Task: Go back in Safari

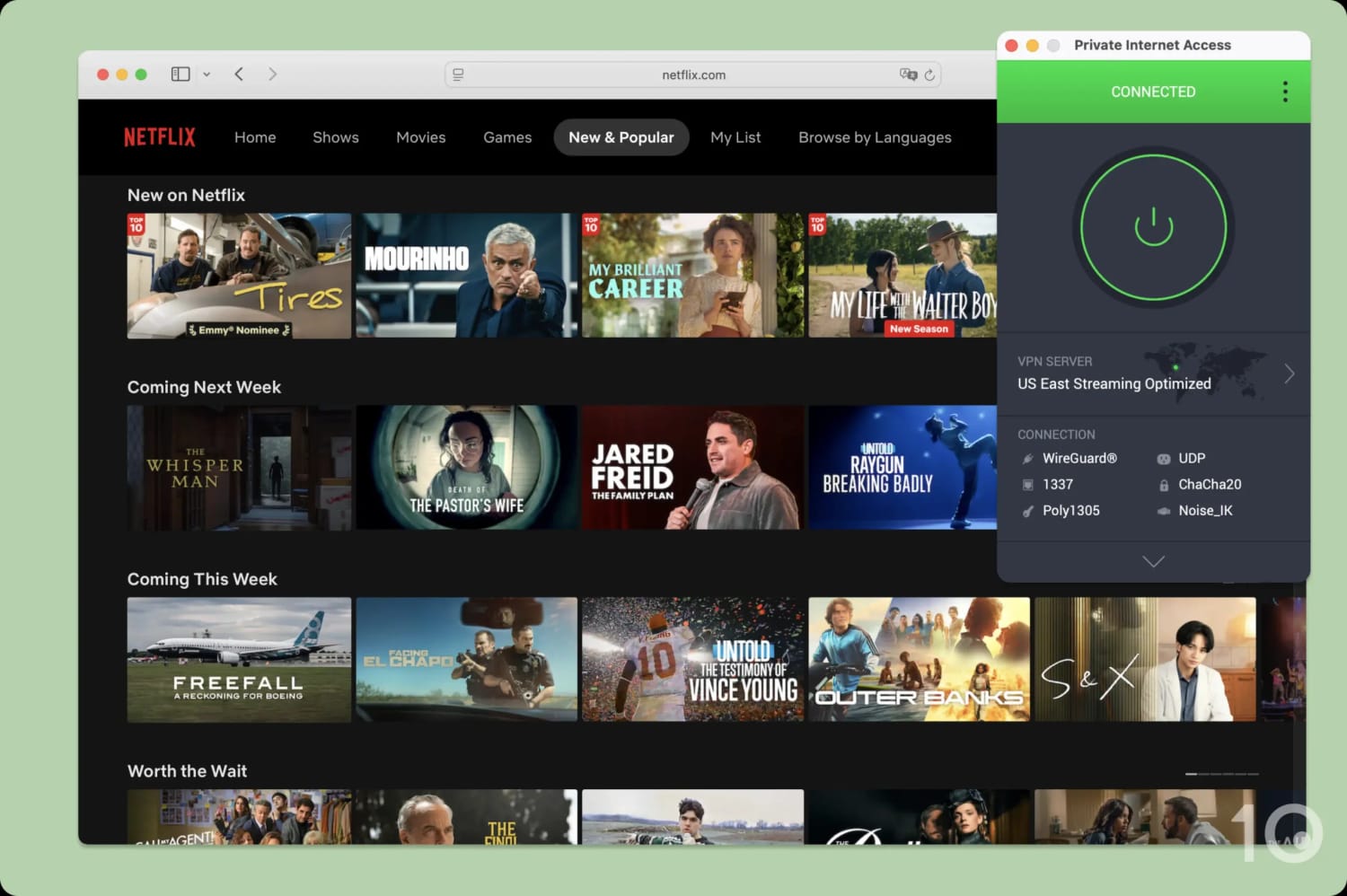Action: click(x=239, y=75)
